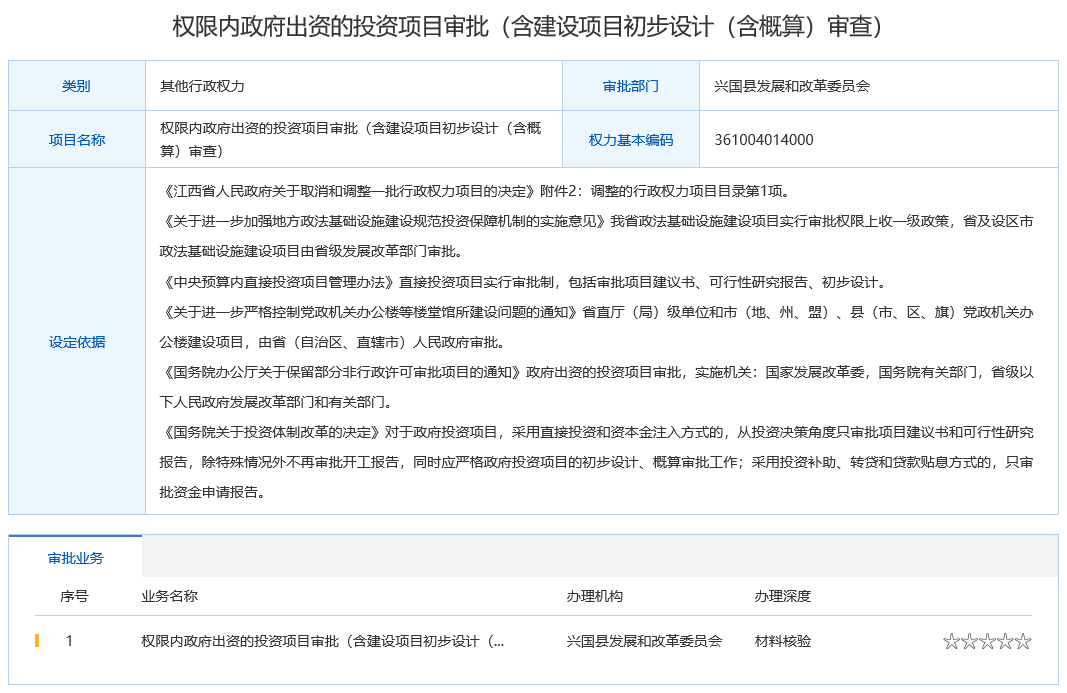Click the 项目名称 field label
Image resolution: width=1067 pixels, height=693 pixels.
(x=76, y=140)
